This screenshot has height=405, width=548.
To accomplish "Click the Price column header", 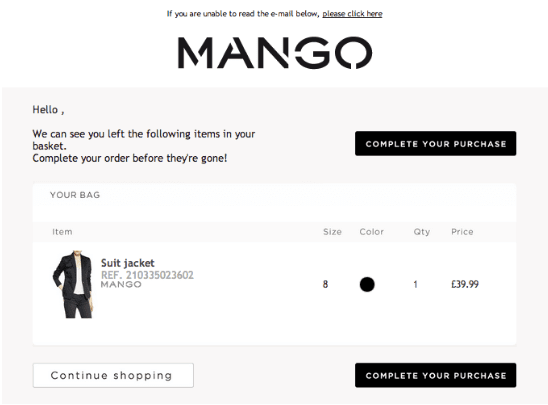I will tap(462, 232).
